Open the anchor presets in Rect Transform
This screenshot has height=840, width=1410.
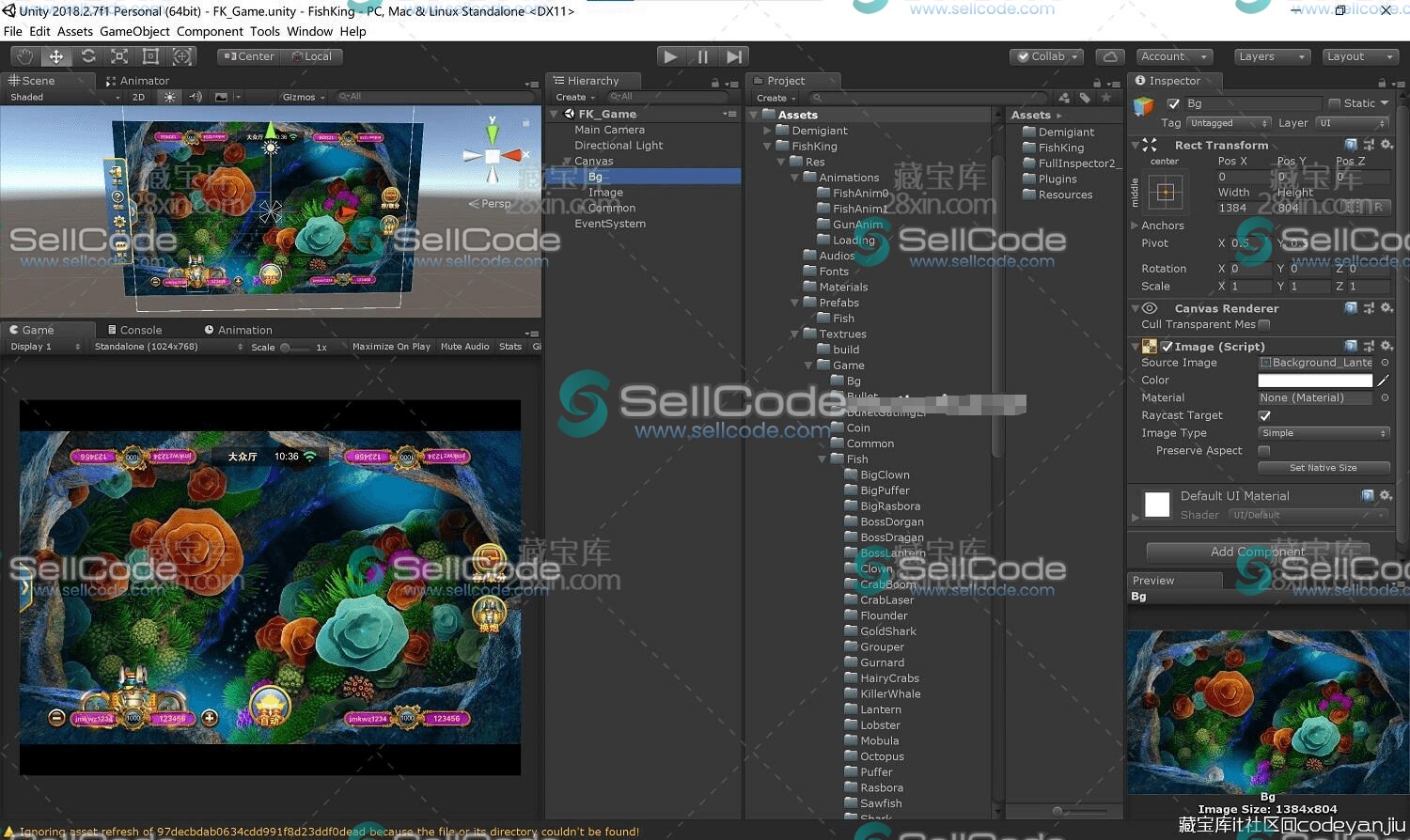tap(1165, 193)
